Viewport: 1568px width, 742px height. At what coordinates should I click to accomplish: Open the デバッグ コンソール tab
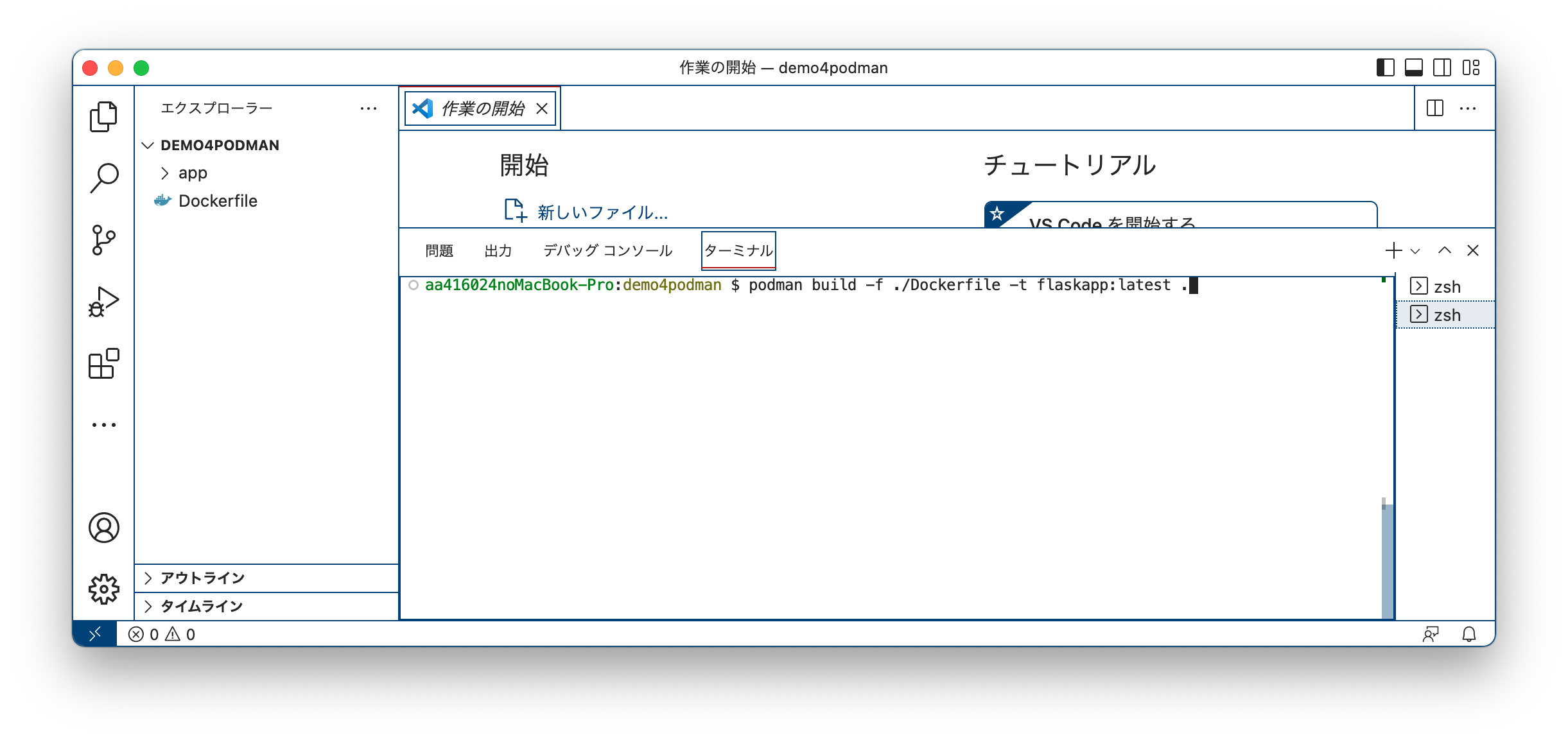(x=607, y=250)
